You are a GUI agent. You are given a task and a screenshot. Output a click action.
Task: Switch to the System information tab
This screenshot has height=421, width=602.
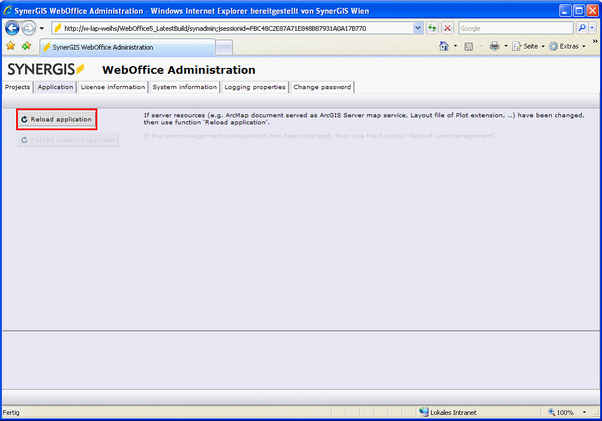coord(185,87)
